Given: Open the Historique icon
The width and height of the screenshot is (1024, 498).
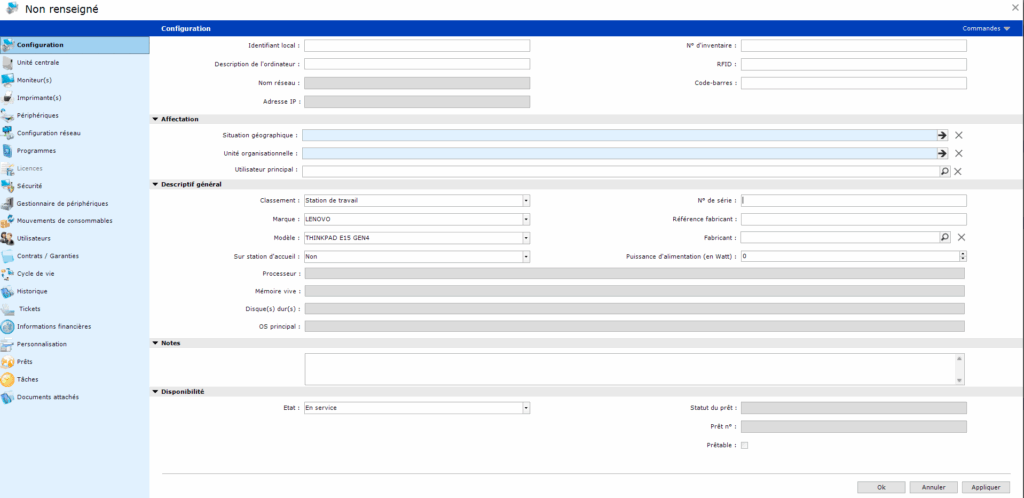Looking at the screenshot, I should [x=8, y=292].
